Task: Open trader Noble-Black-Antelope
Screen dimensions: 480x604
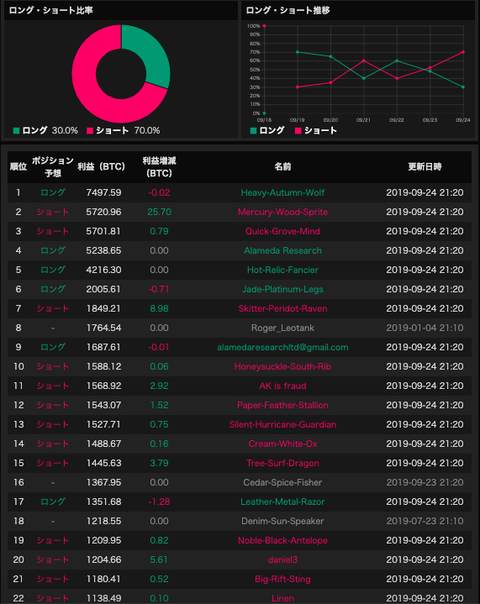Action: [x=282, y=540]
